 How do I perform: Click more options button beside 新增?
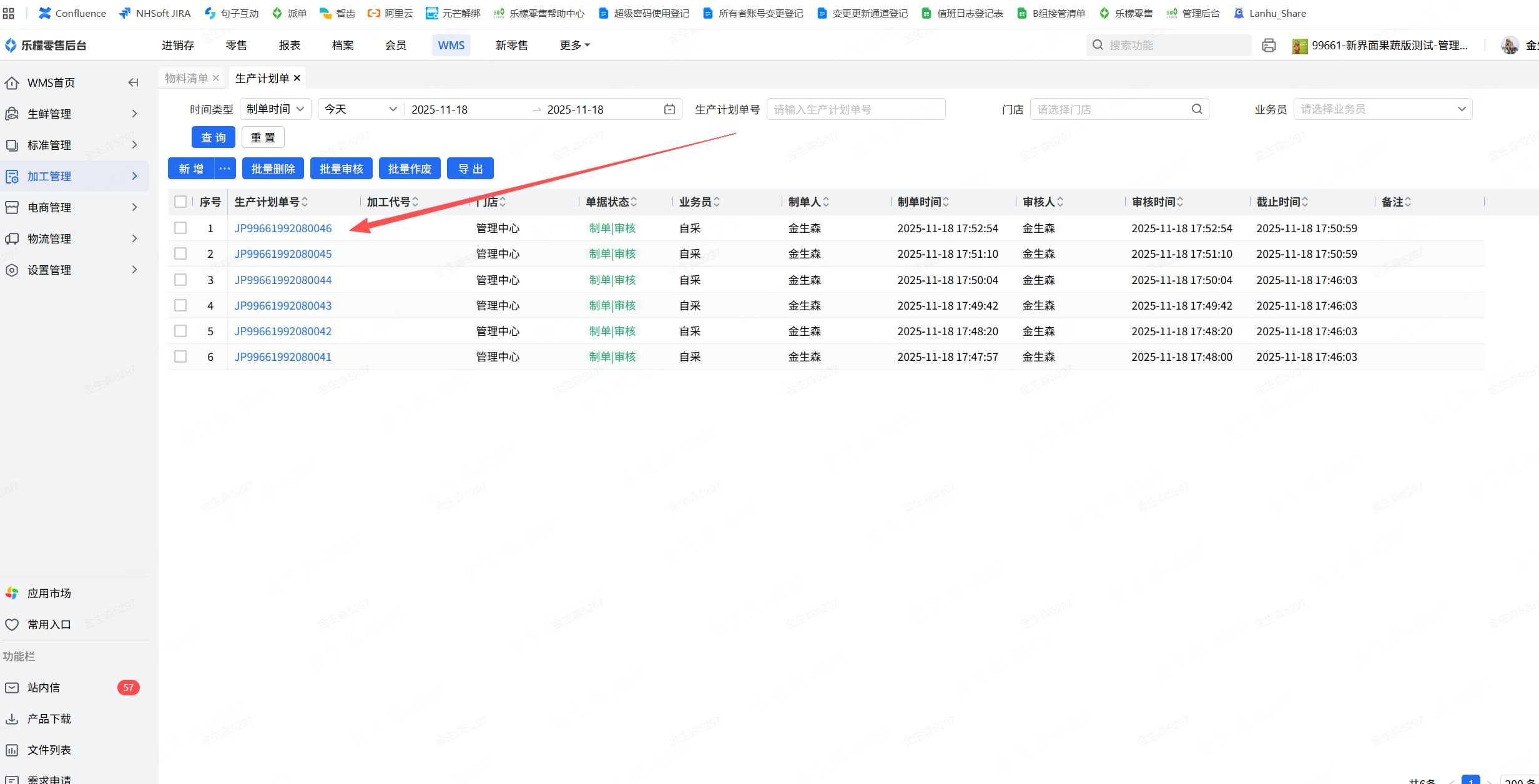[225, 169]
